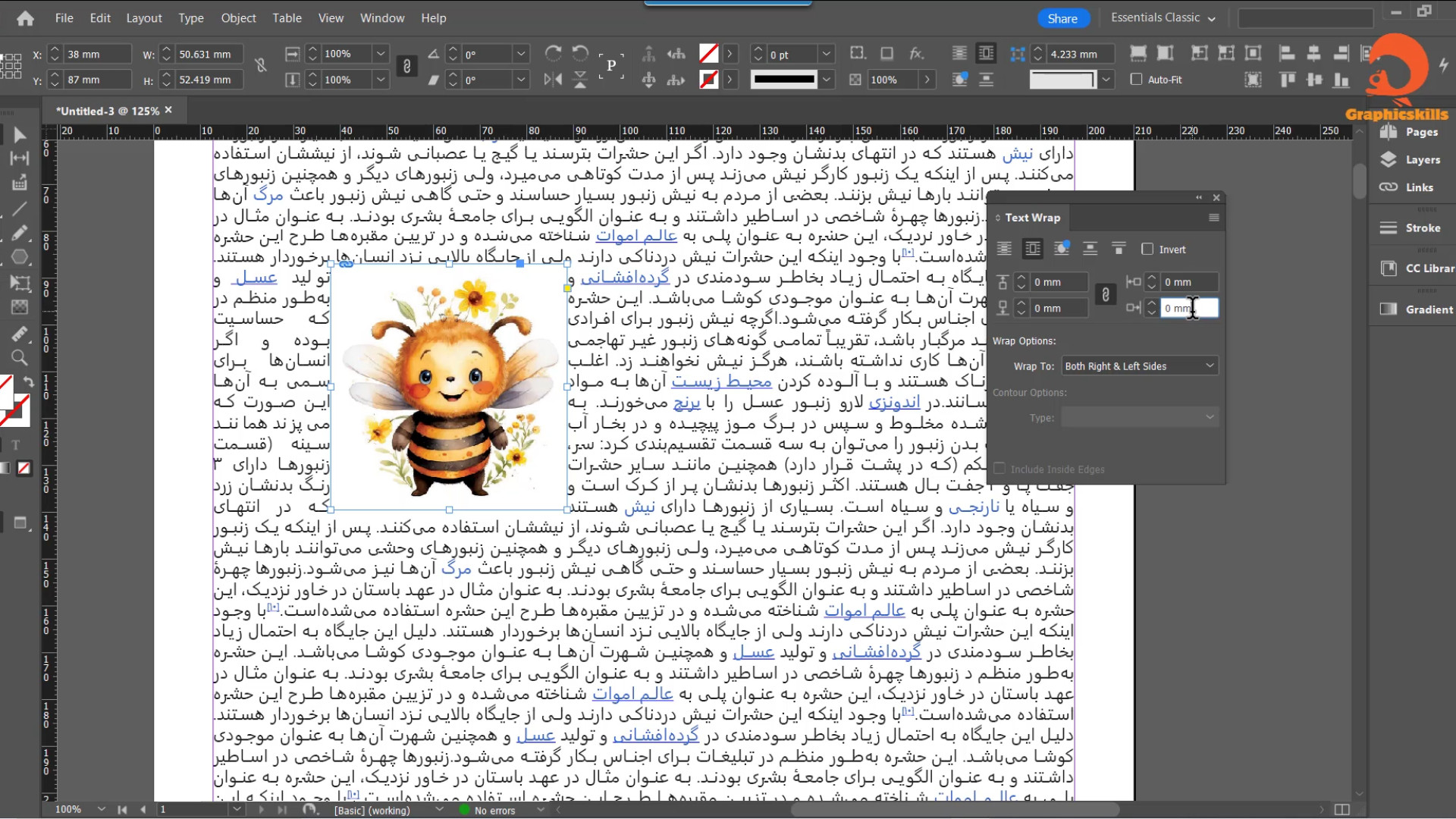The image size is (1456, 819).
Task: Toggle split layout view button at bottom right
Action: coord(1341,810)
